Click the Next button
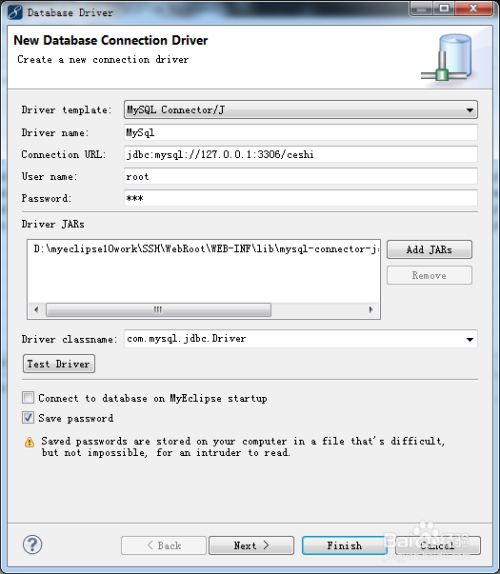 click(251, 545)
